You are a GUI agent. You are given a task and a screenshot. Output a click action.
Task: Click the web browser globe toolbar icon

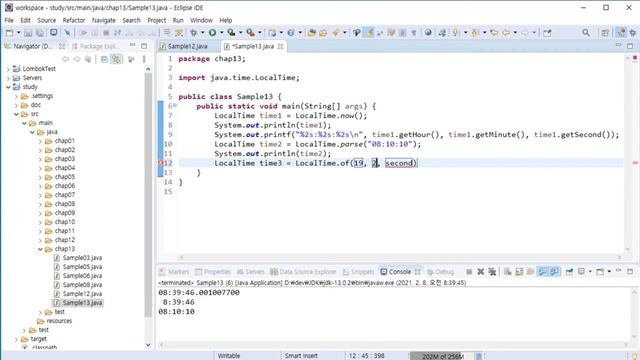point(428,33)
